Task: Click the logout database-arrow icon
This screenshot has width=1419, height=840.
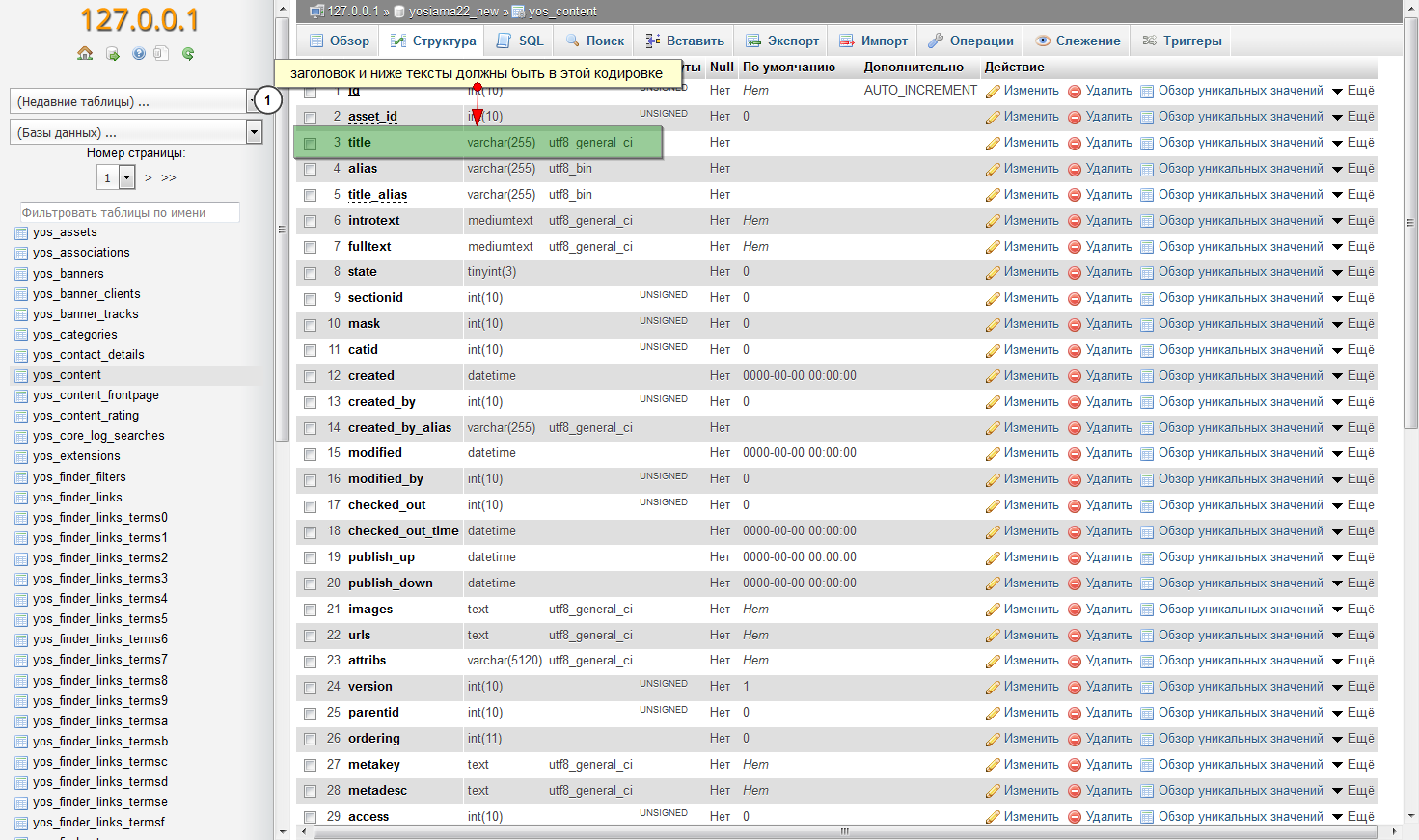Action: click(x=113, y=54)
